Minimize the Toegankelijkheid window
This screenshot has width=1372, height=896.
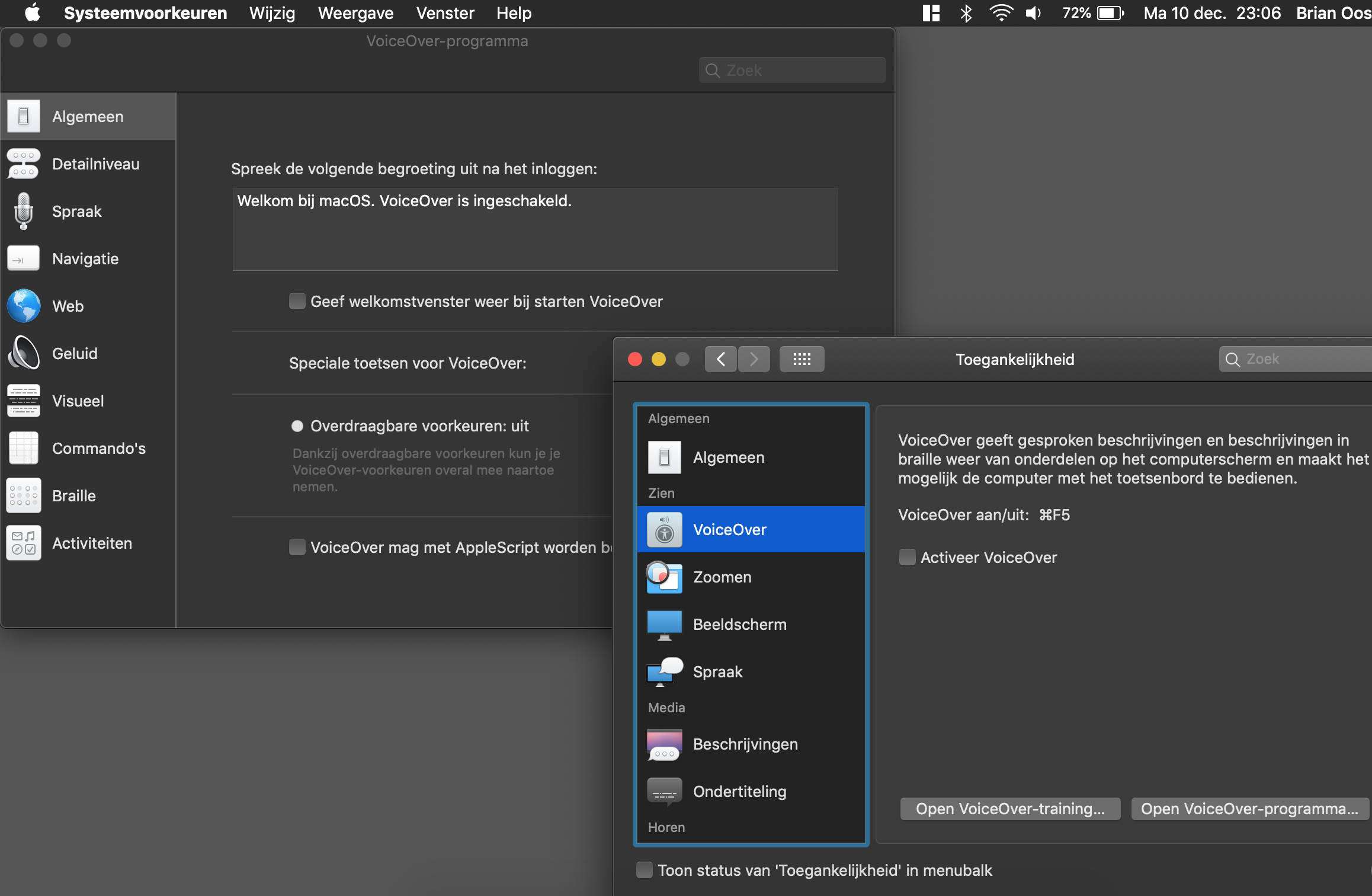(659, 359)
